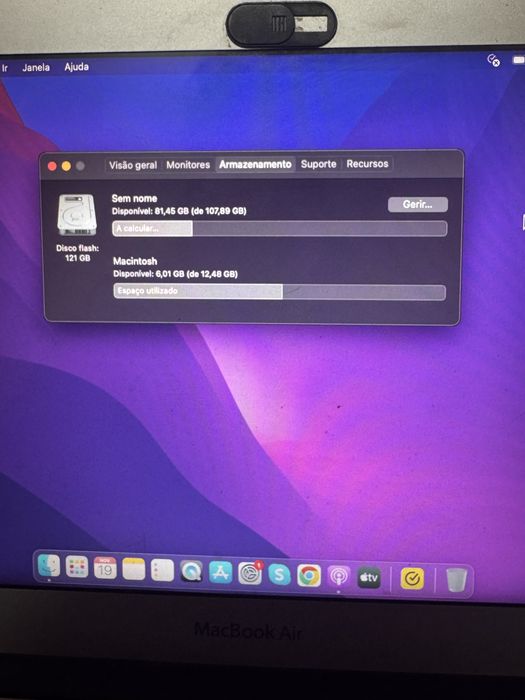The width and height of the screenshot is (525, 700).
Task: Open the Suporte tab
Action: [318, 164]
